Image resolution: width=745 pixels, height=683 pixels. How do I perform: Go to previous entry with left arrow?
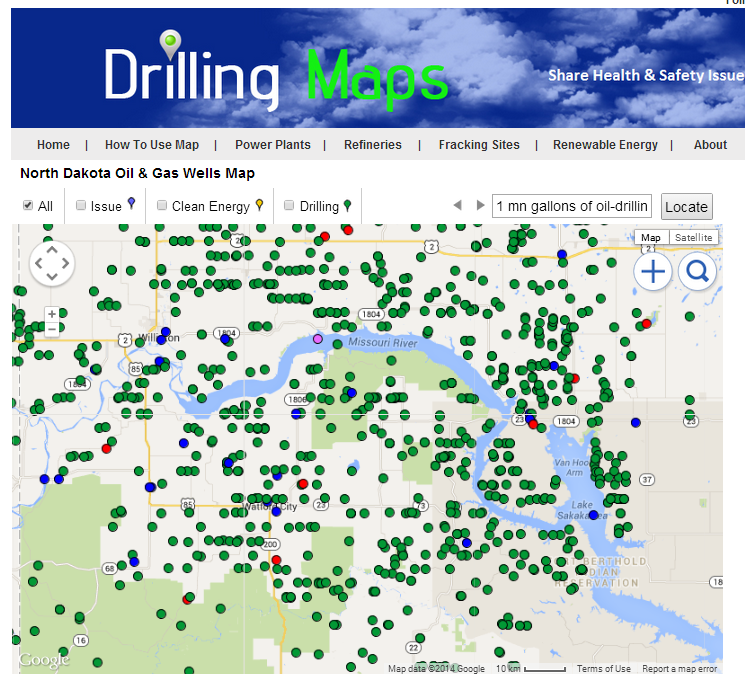(458, 205)
